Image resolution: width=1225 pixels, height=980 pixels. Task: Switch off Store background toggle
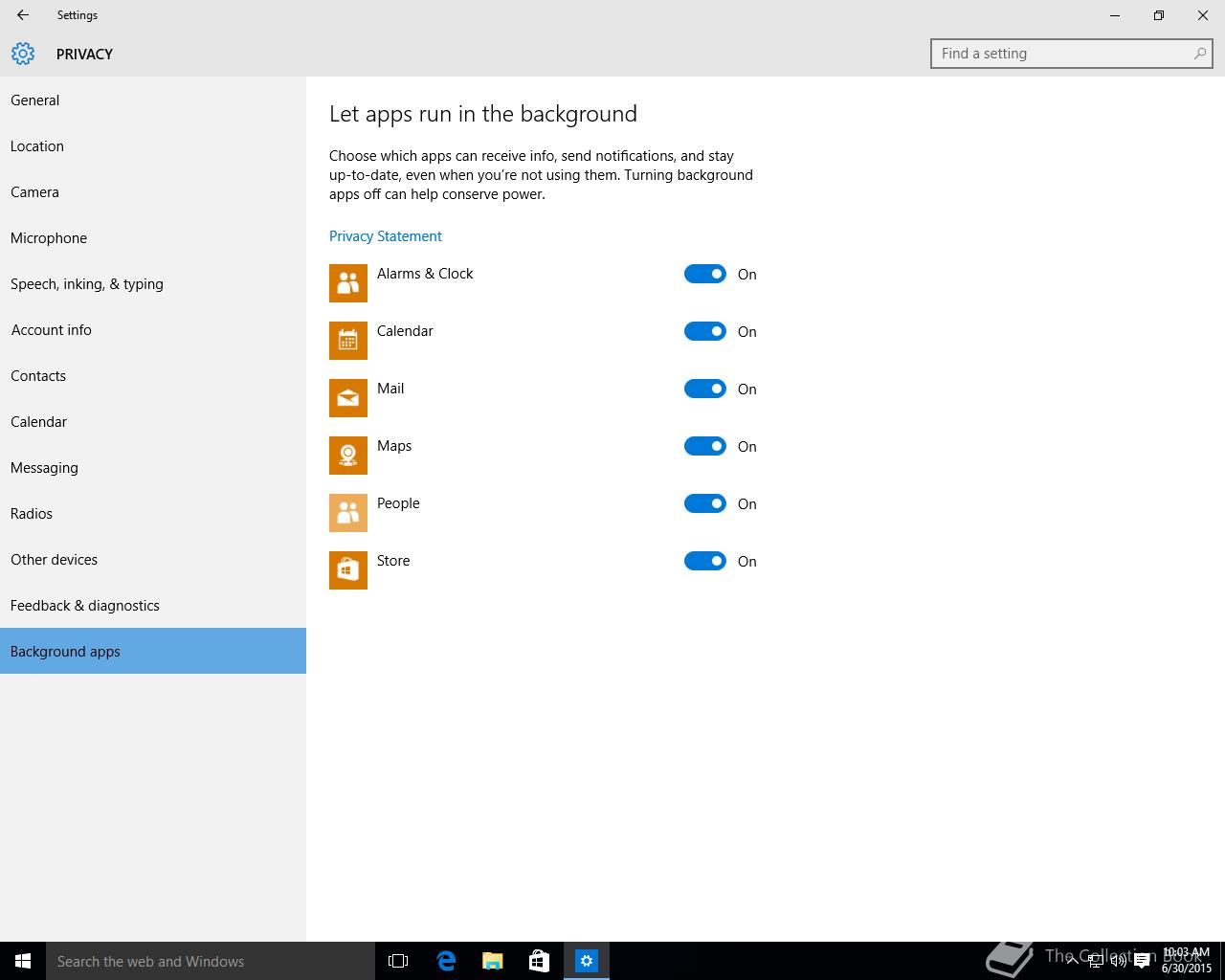[705, 561]
